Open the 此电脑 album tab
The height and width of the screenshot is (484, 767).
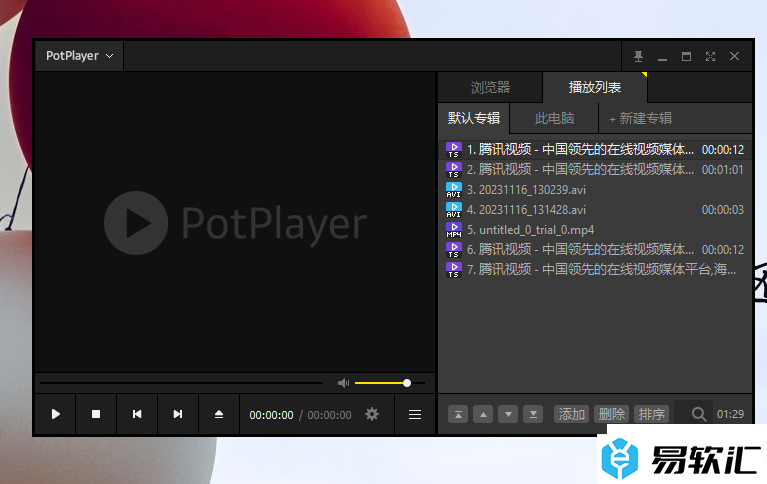pos(554,118)
